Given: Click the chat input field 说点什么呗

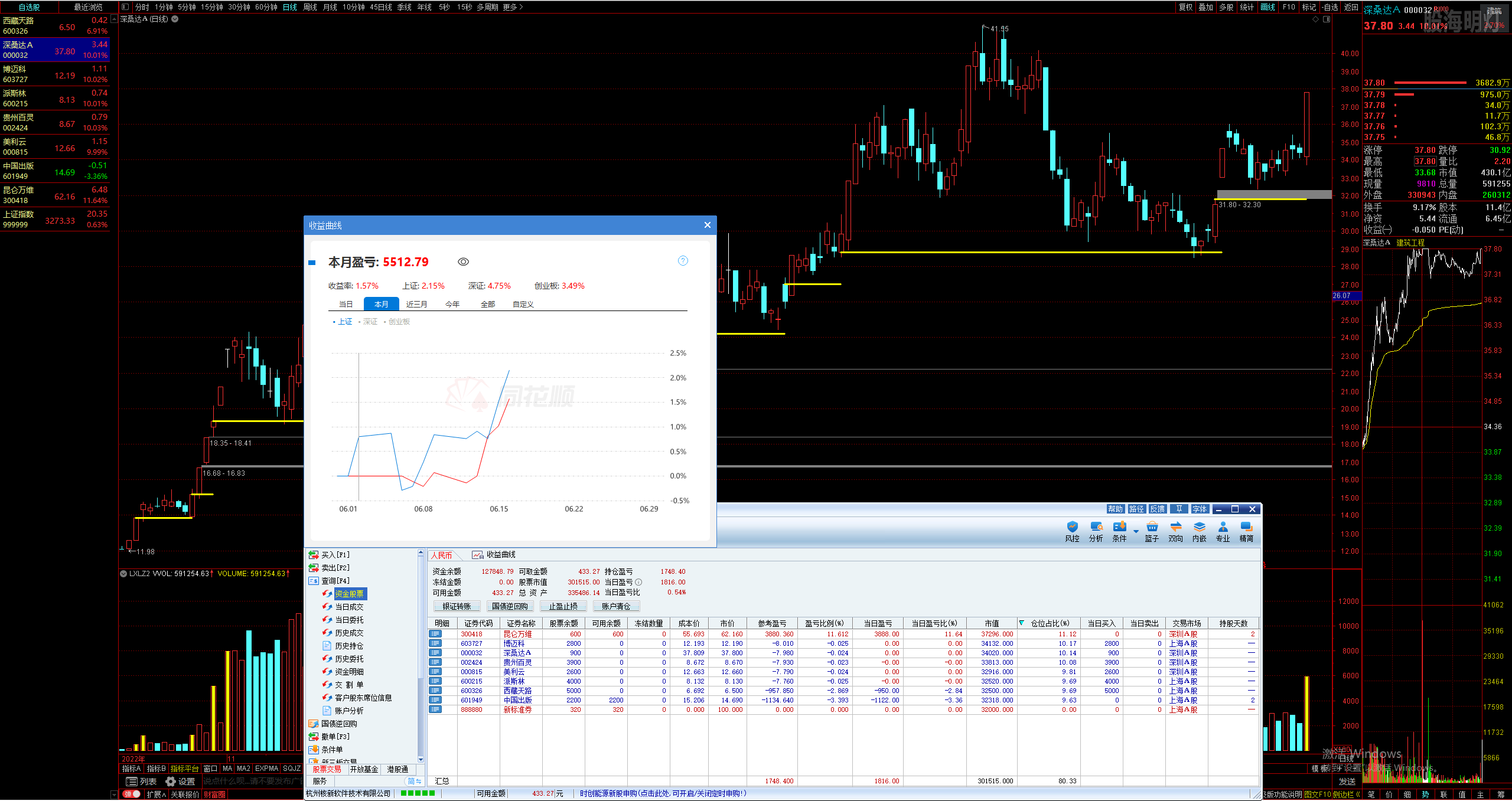Looking at the screenshot, I should tap(253, 781).
